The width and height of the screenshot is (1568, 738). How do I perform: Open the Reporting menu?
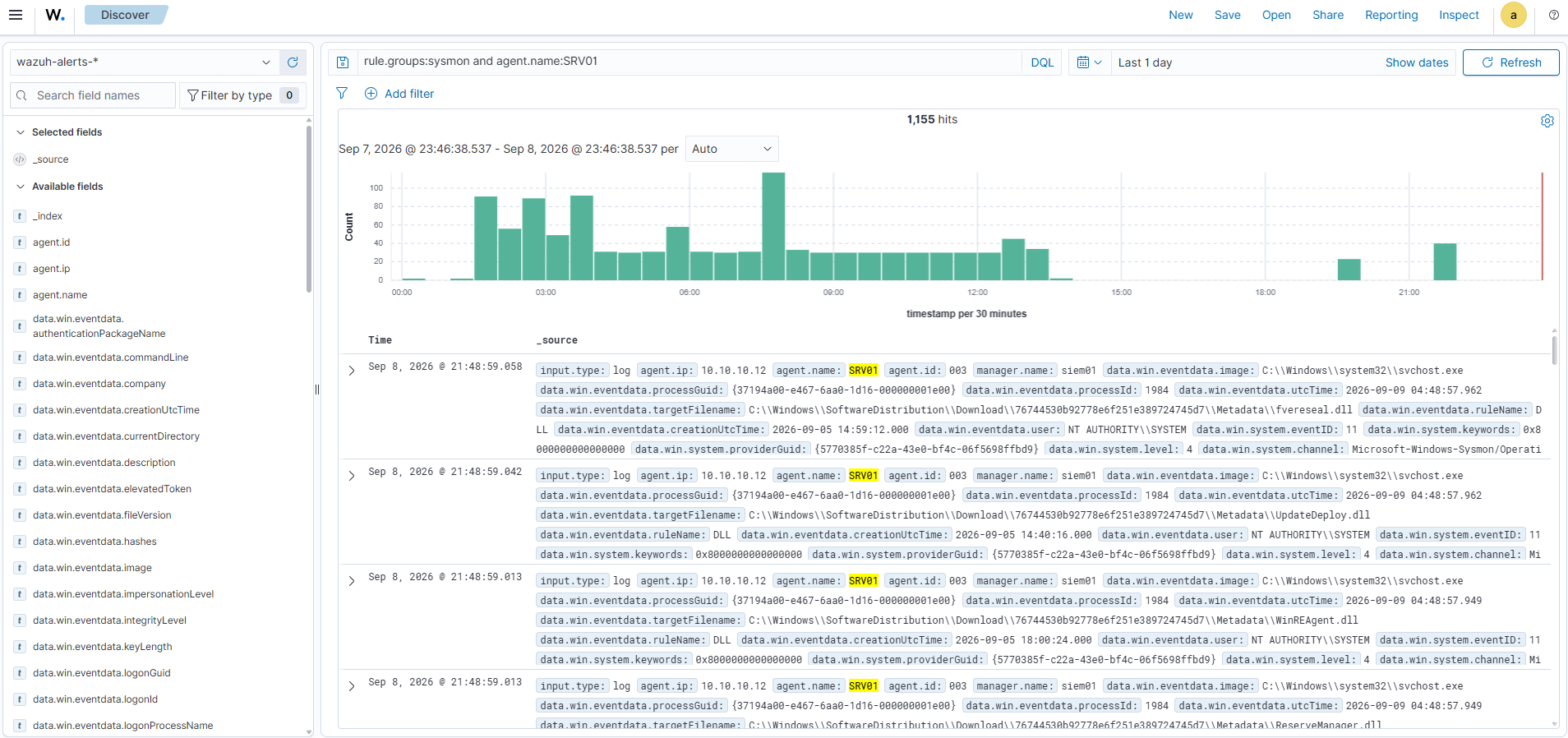tap(1391, 15)
